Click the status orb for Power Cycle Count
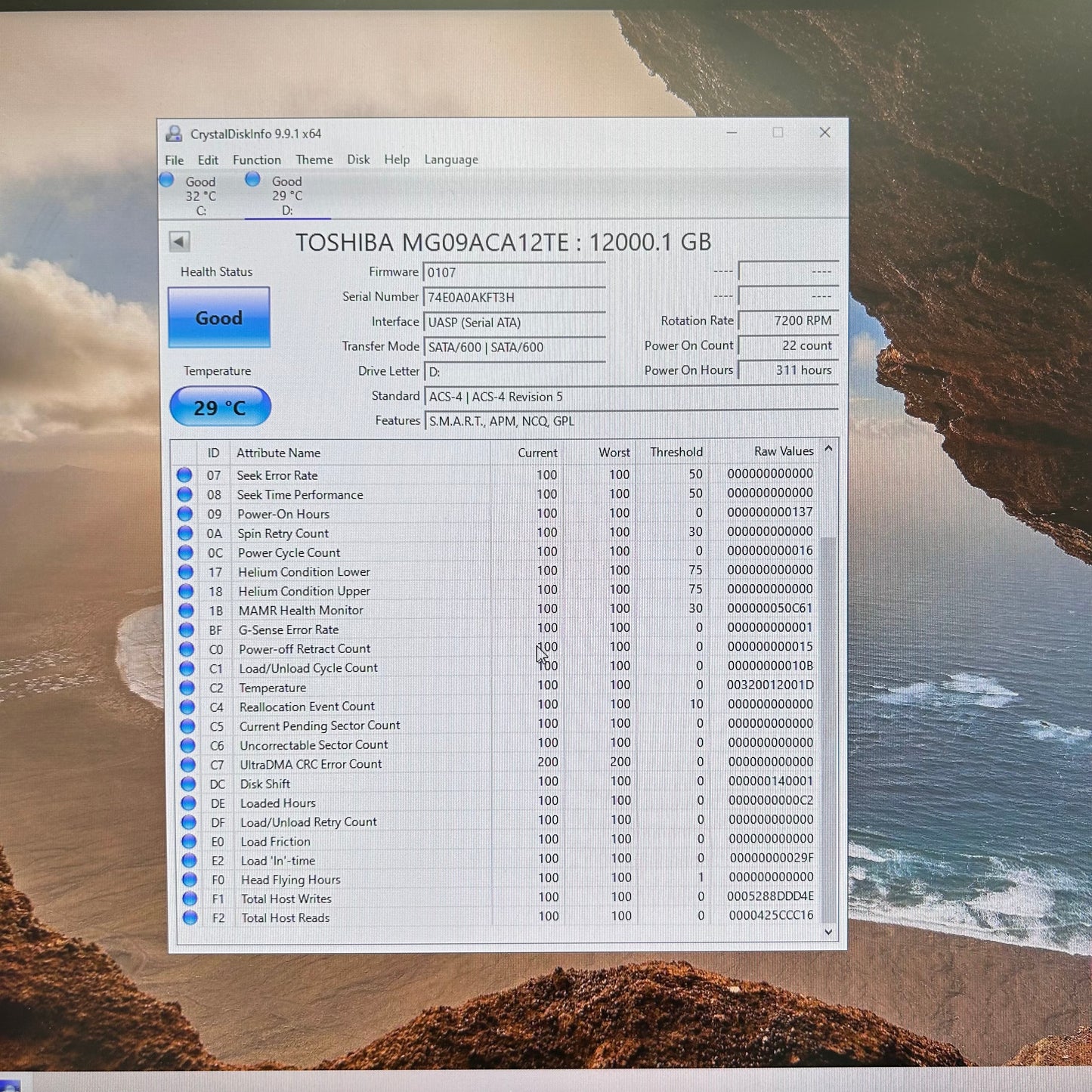 [185, 552]
